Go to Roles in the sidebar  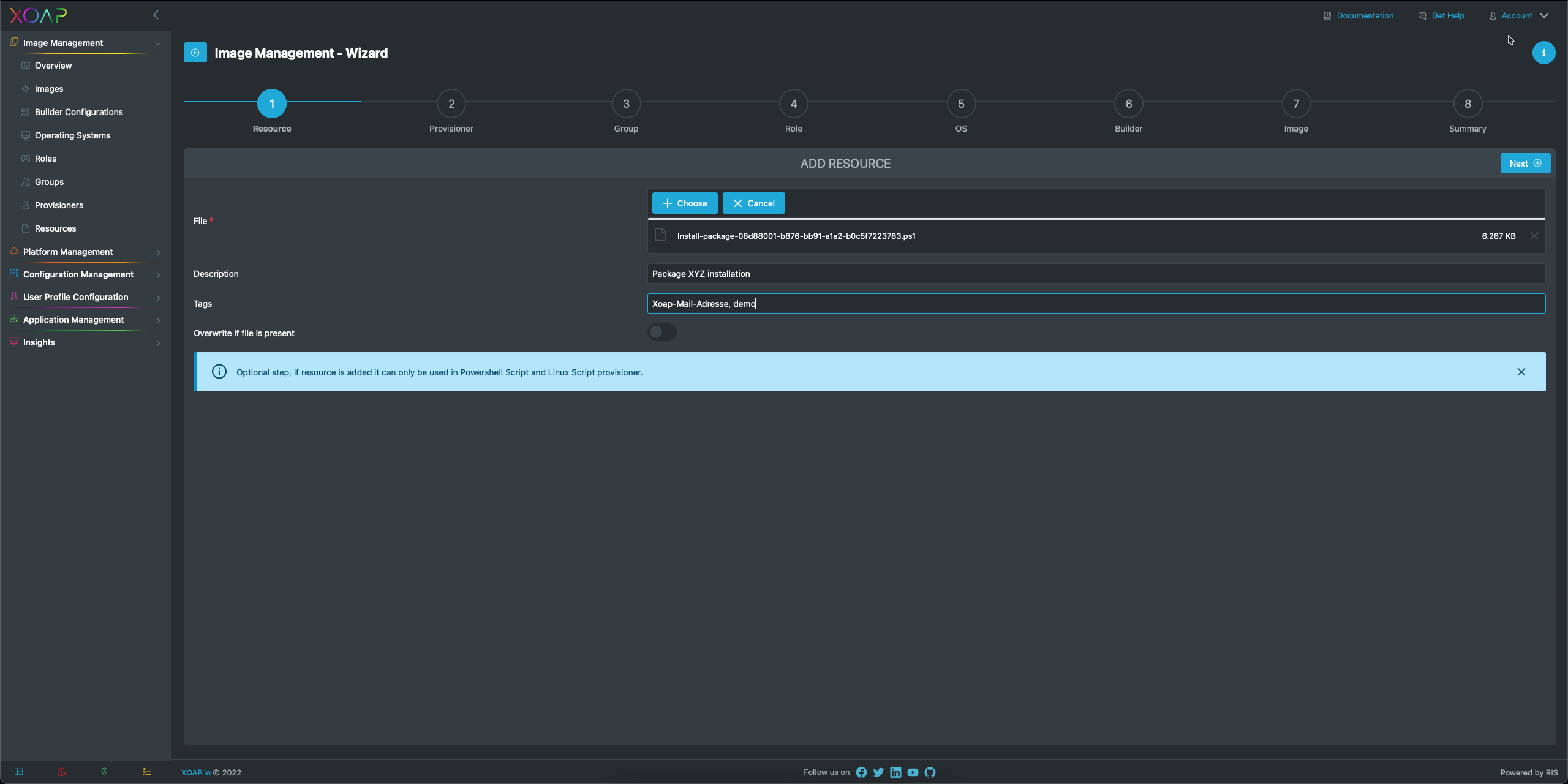click(45, 159)
